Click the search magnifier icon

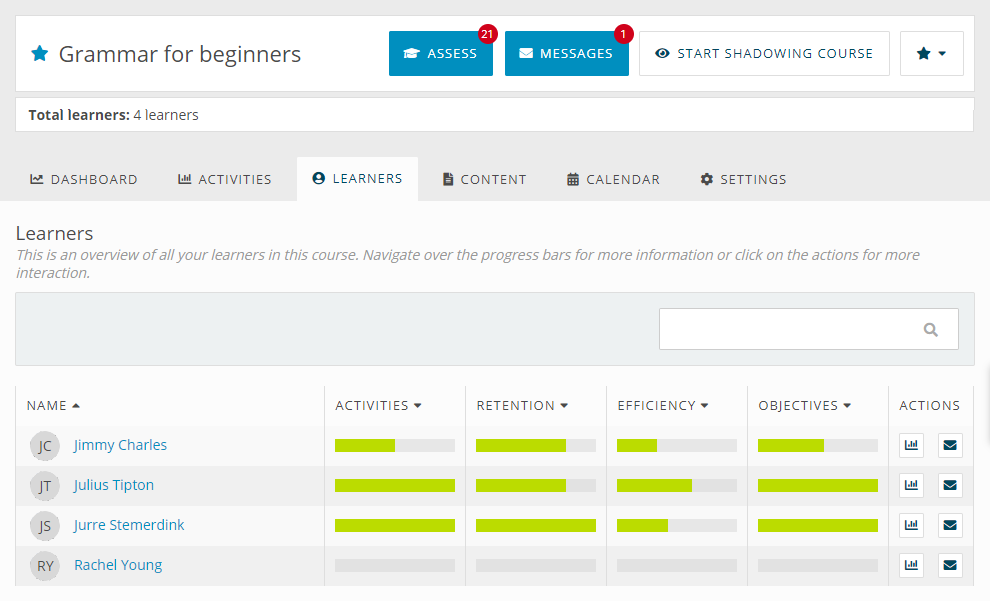pos(931,328)
